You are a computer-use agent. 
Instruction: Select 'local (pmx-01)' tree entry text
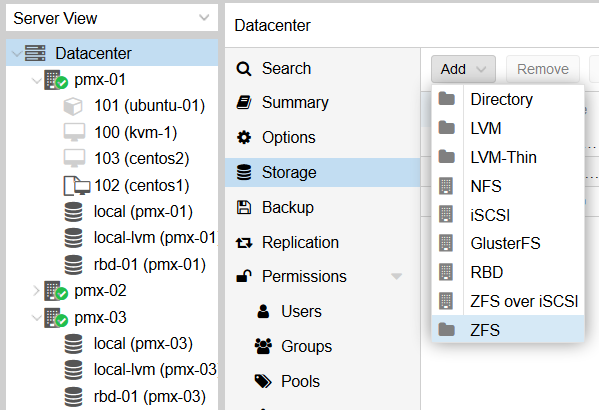coord(143,212)
